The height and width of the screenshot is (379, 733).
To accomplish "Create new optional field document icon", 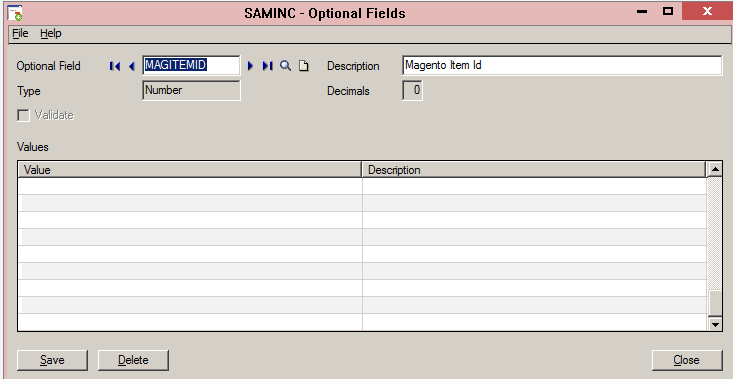I will coord(304,66).
